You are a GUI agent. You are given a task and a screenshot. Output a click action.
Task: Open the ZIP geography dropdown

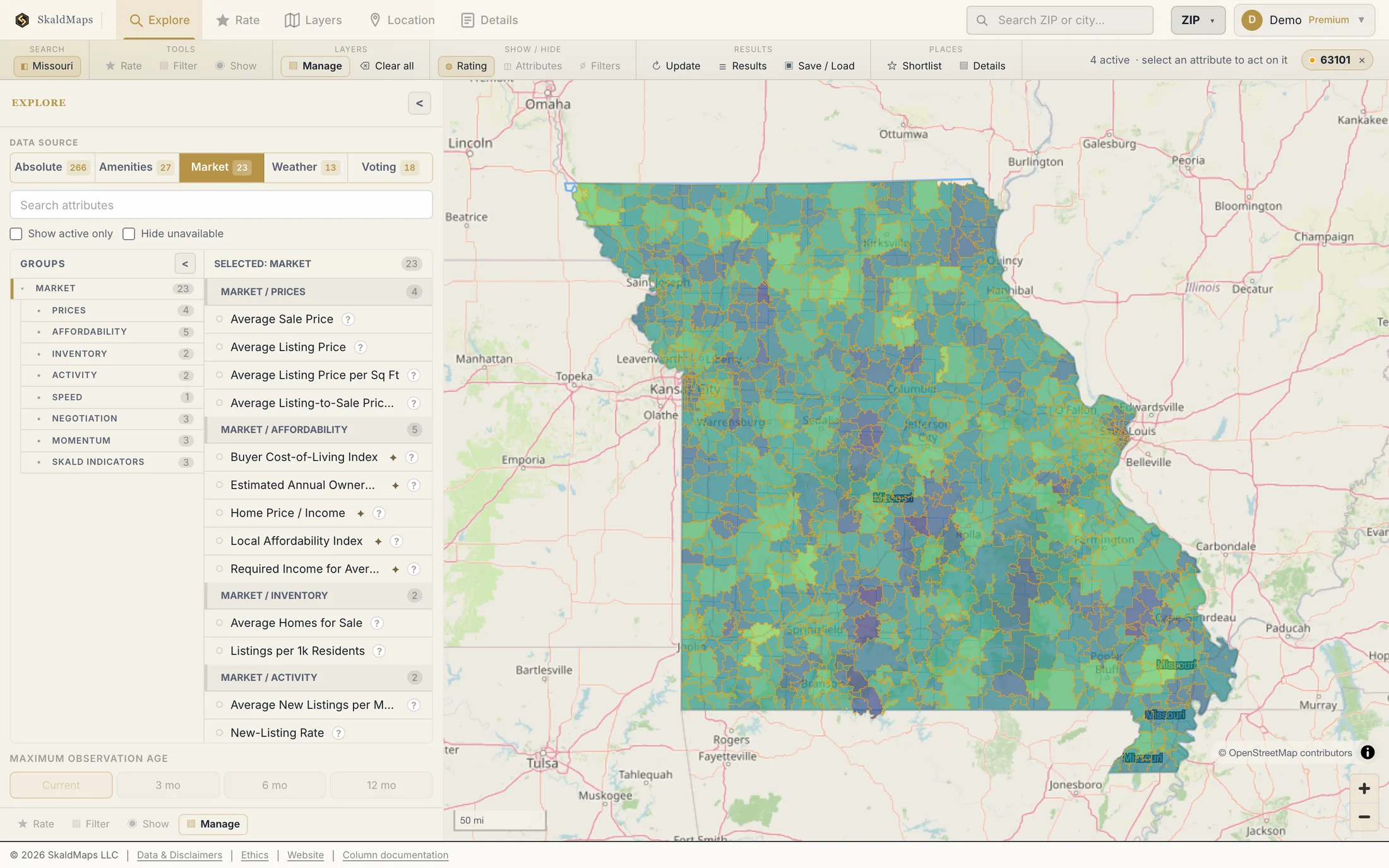point(1198,20)
